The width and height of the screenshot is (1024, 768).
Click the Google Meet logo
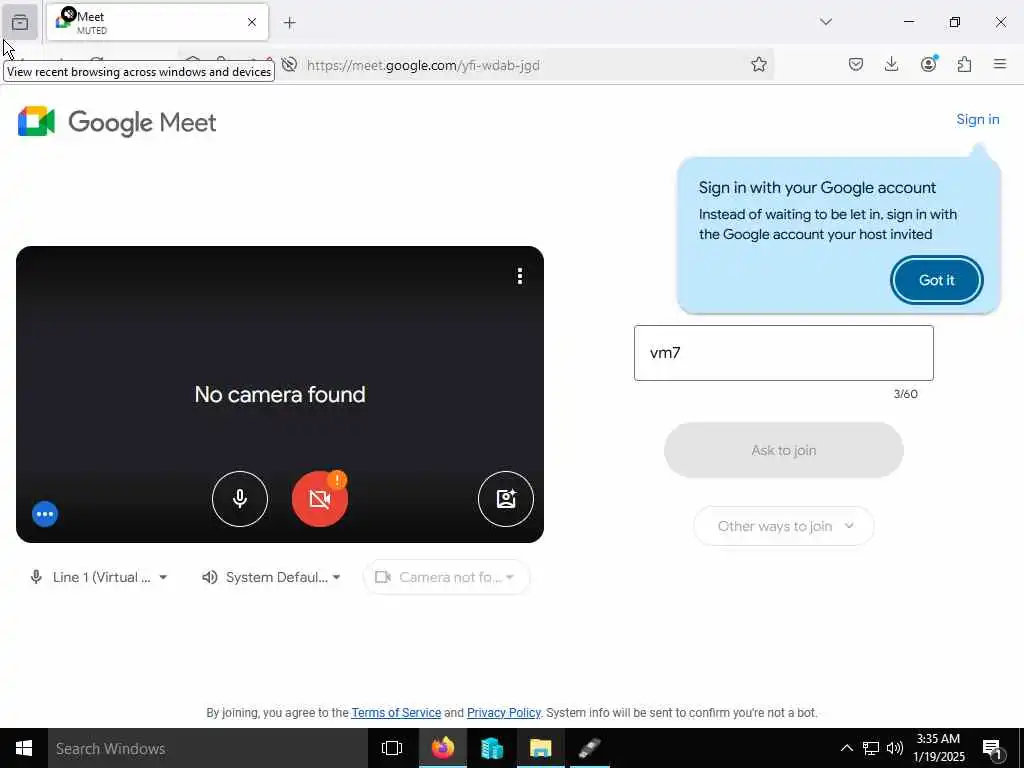point(117,121)
